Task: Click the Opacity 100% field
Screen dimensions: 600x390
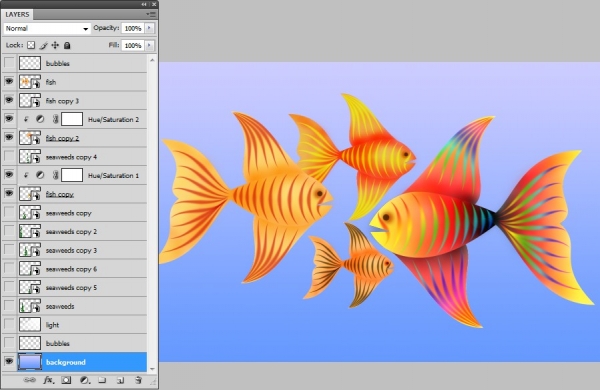Action: click(133, 28)
